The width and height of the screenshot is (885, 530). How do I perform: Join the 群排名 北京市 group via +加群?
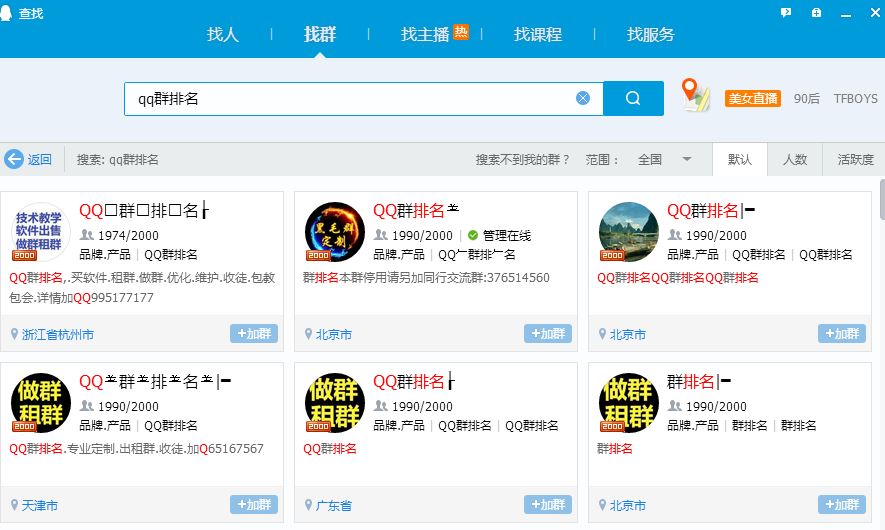[x=842, y=505]
